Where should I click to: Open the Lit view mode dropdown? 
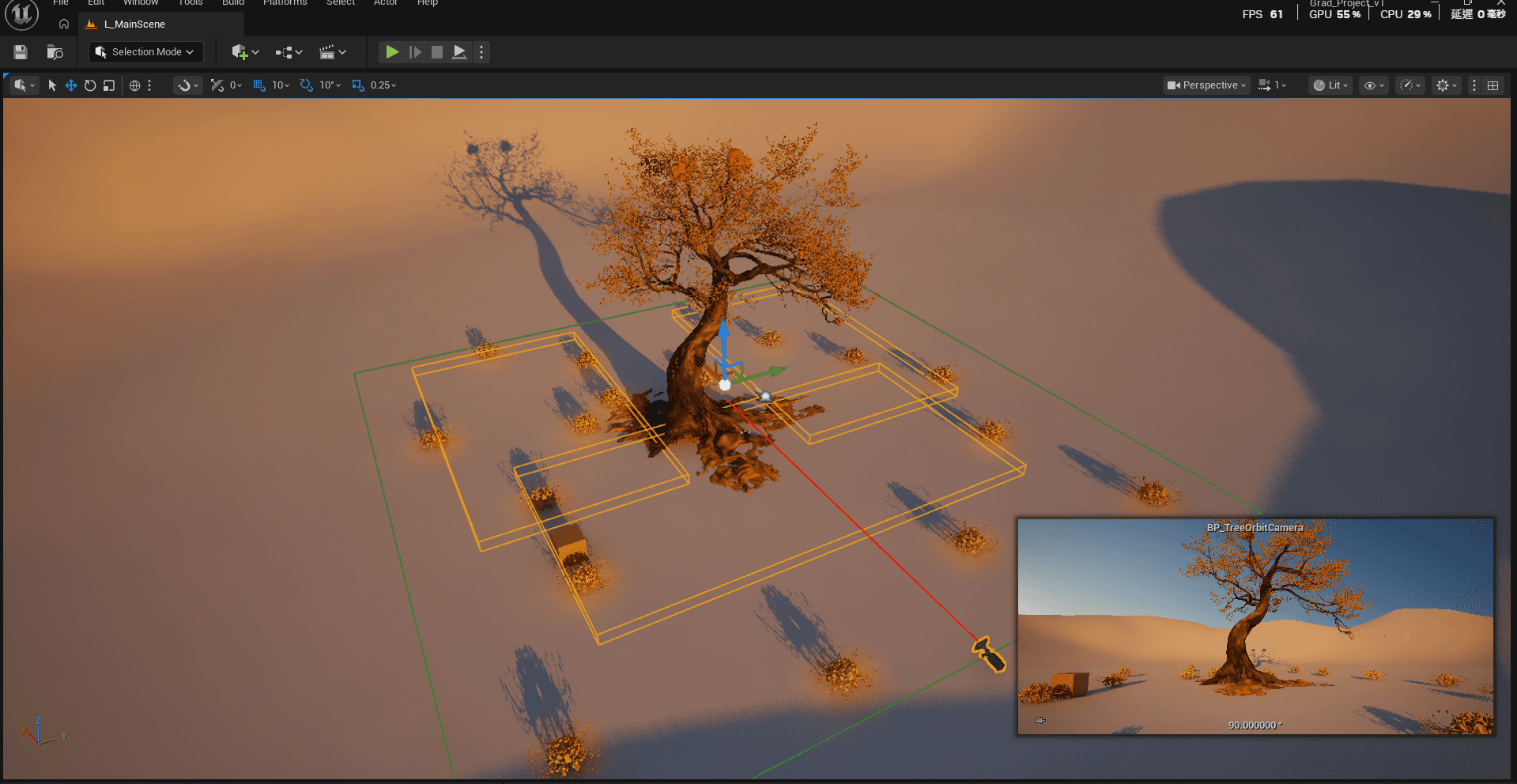click(1330, 85)
